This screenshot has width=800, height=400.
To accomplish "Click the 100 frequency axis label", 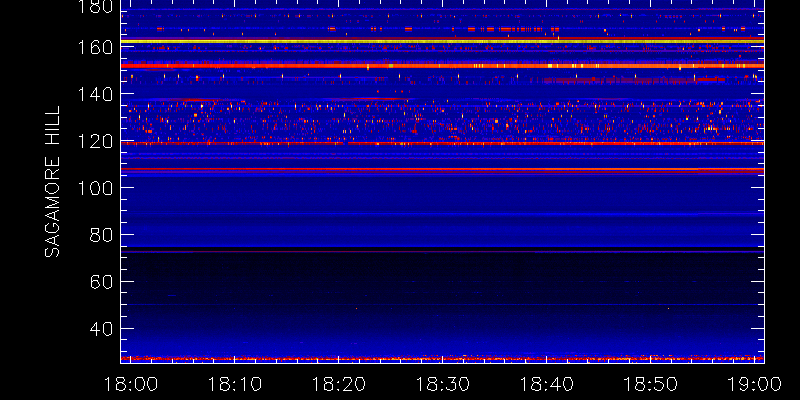I will click(96, 188).
